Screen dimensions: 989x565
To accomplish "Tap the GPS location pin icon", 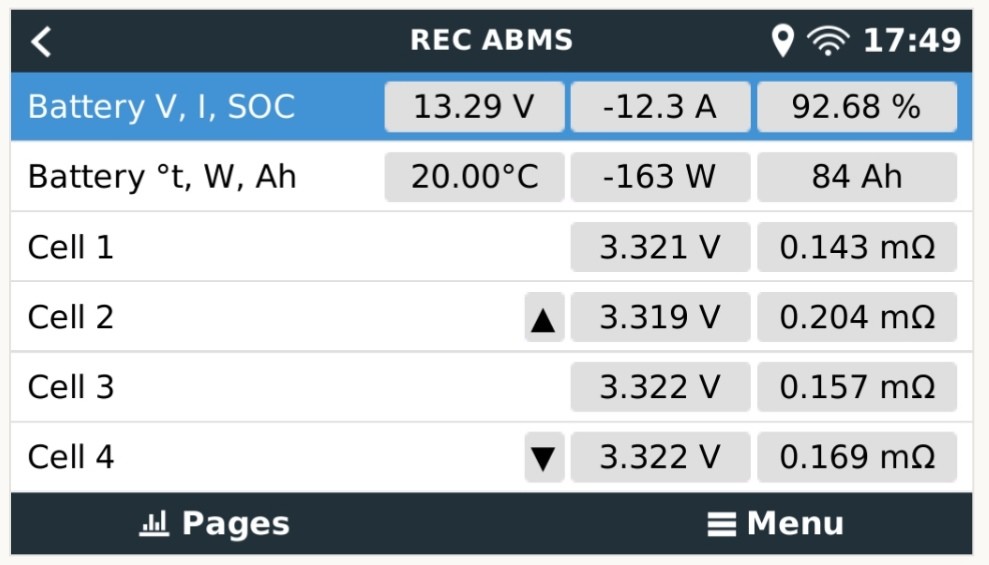I will (782, 41).
